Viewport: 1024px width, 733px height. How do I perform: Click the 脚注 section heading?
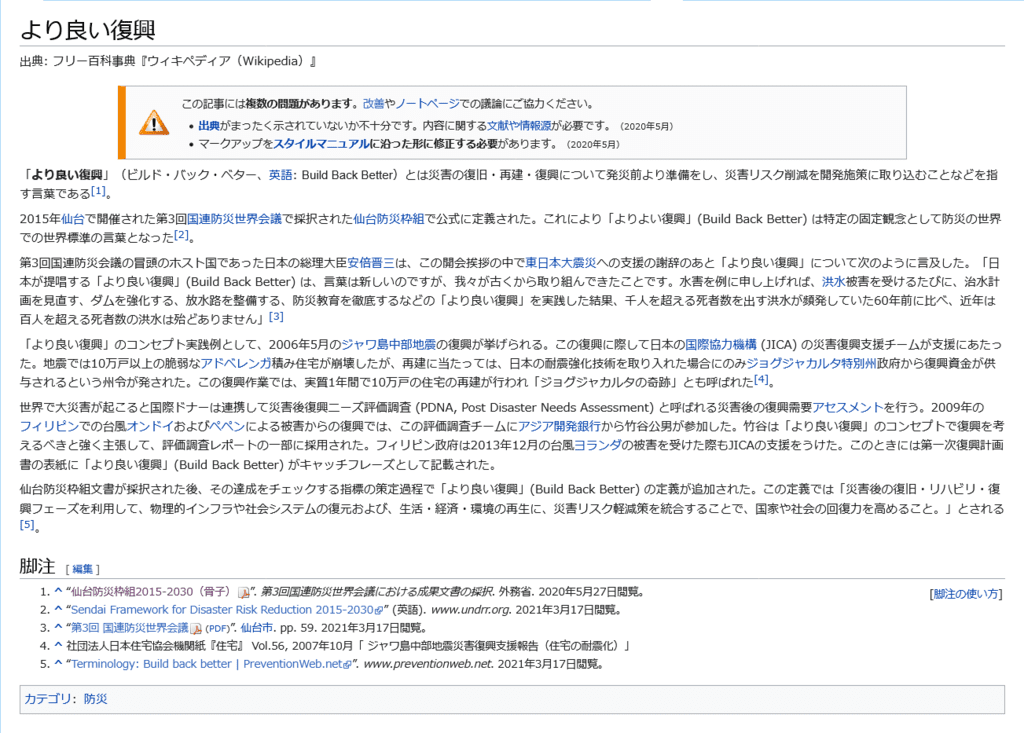tap(37, 566)
